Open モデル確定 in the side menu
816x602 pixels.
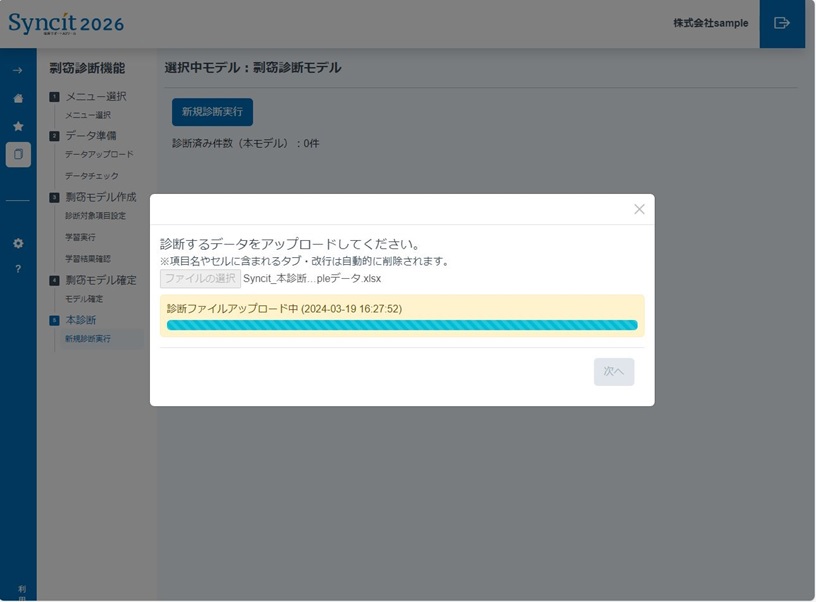pyautogui.click(x=84, y=299)
